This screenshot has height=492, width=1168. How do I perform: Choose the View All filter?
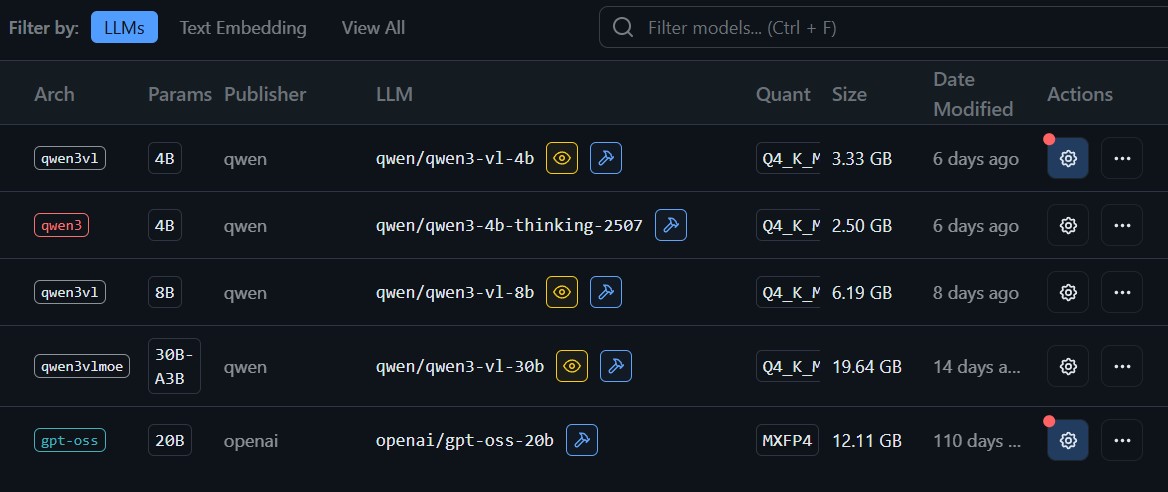pyautogui.click(x=373, y=28)
